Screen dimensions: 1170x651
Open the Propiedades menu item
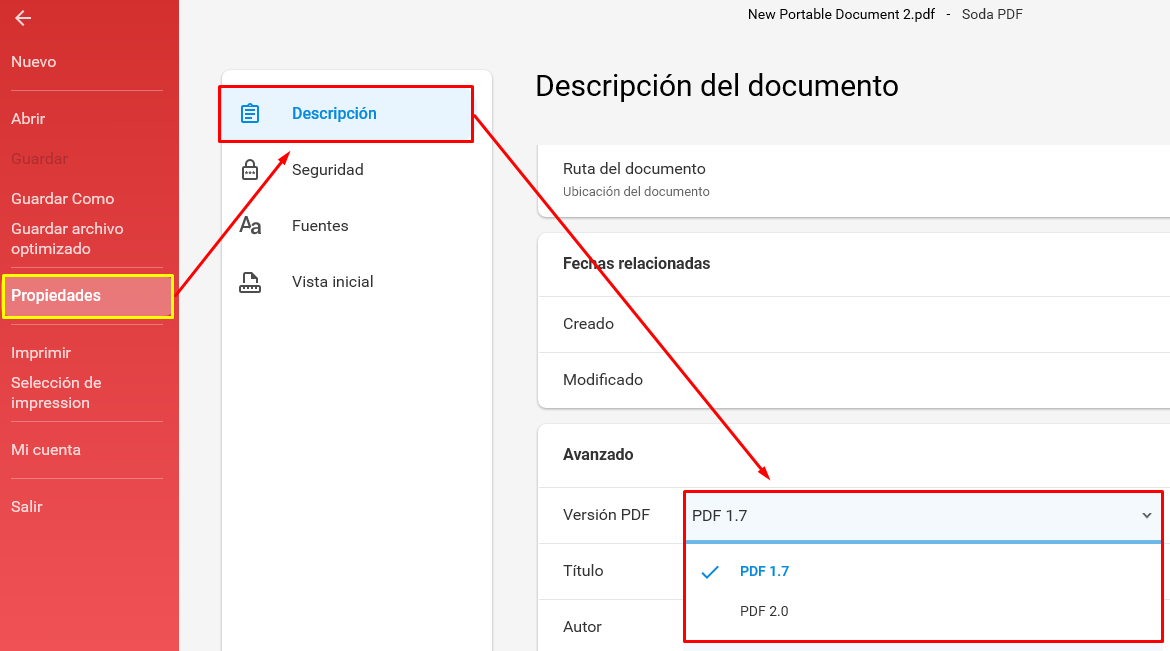88,296
